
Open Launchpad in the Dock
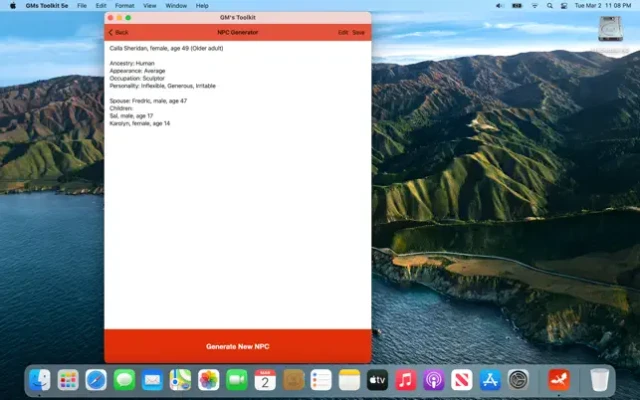point(68,379)
